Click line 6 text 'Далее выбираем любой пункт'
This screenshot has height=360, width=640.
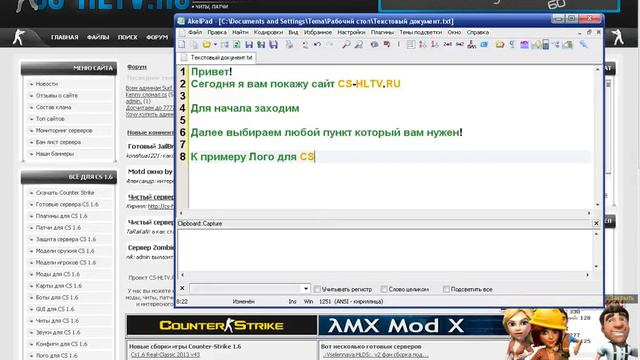(x=271, y=132)
